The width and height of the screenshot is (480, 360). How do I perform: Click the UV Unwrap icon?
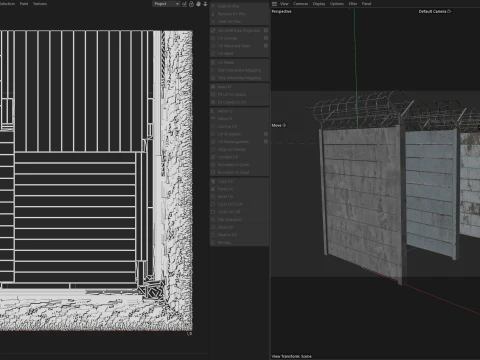tap(213, 38)
